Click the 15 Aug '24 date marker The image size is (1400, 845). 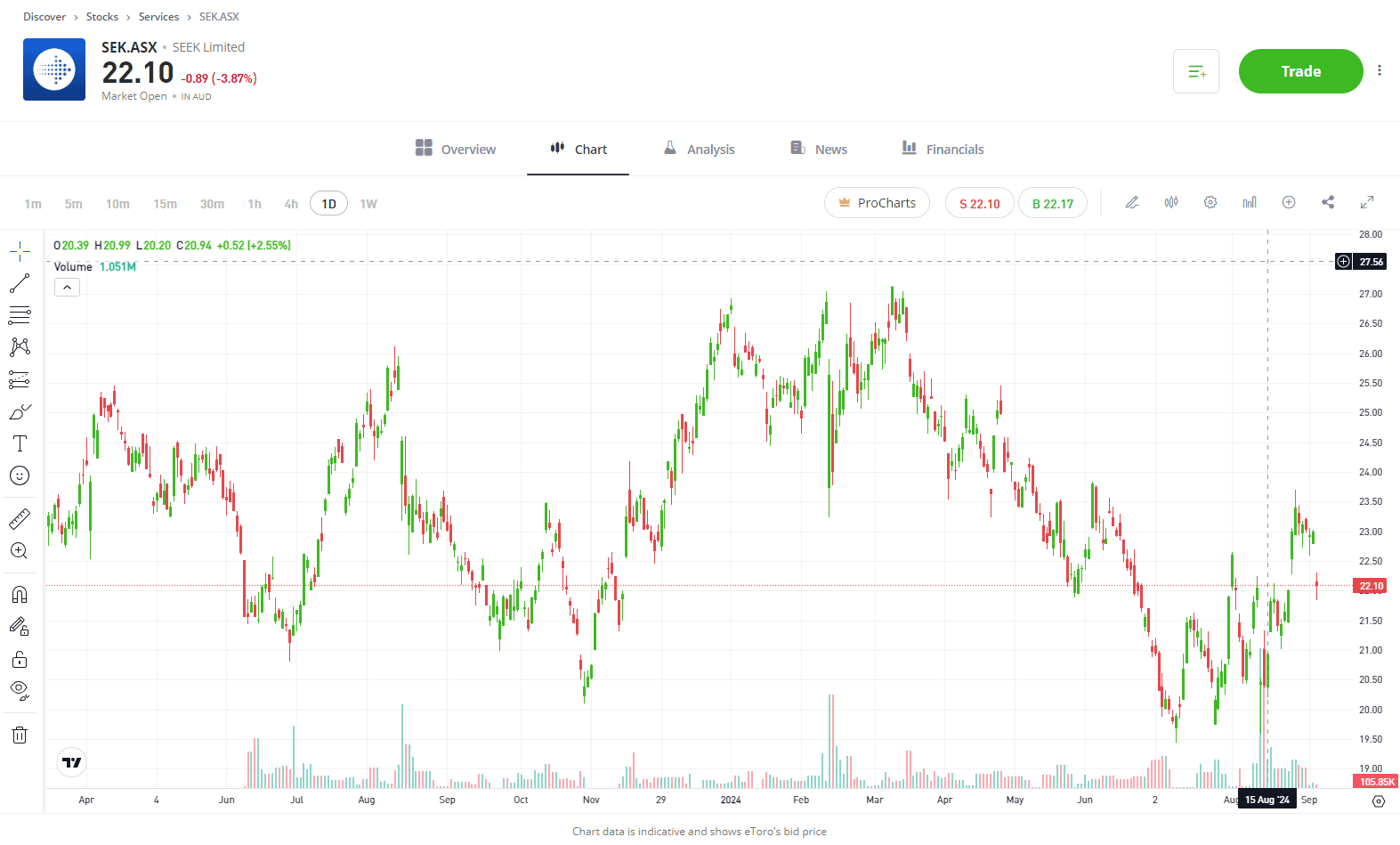[x=1266, y=800]
